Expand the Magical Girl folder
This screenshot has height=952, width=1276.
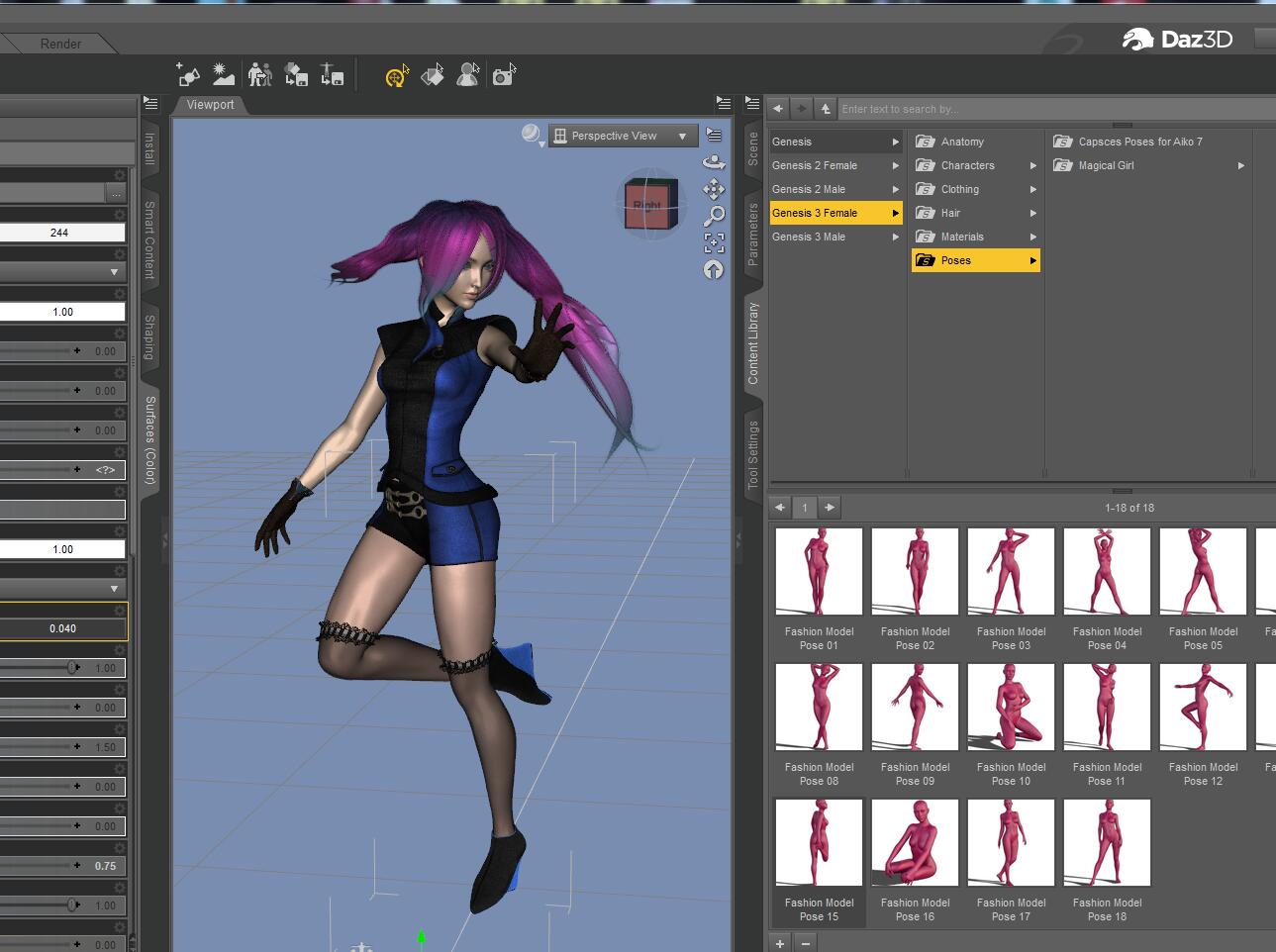[1148, 165]
